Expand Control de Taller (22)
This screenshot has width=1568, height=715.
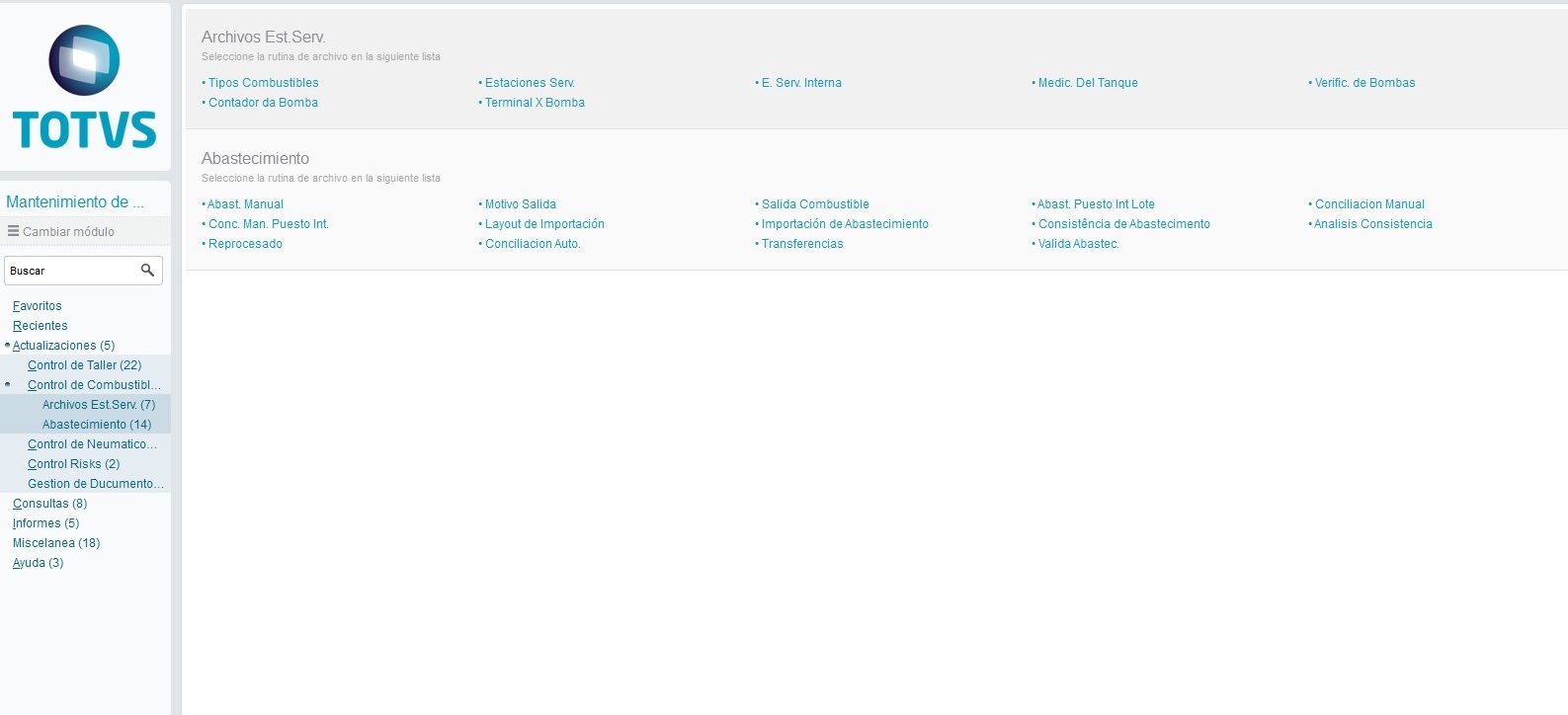(84, 365)
